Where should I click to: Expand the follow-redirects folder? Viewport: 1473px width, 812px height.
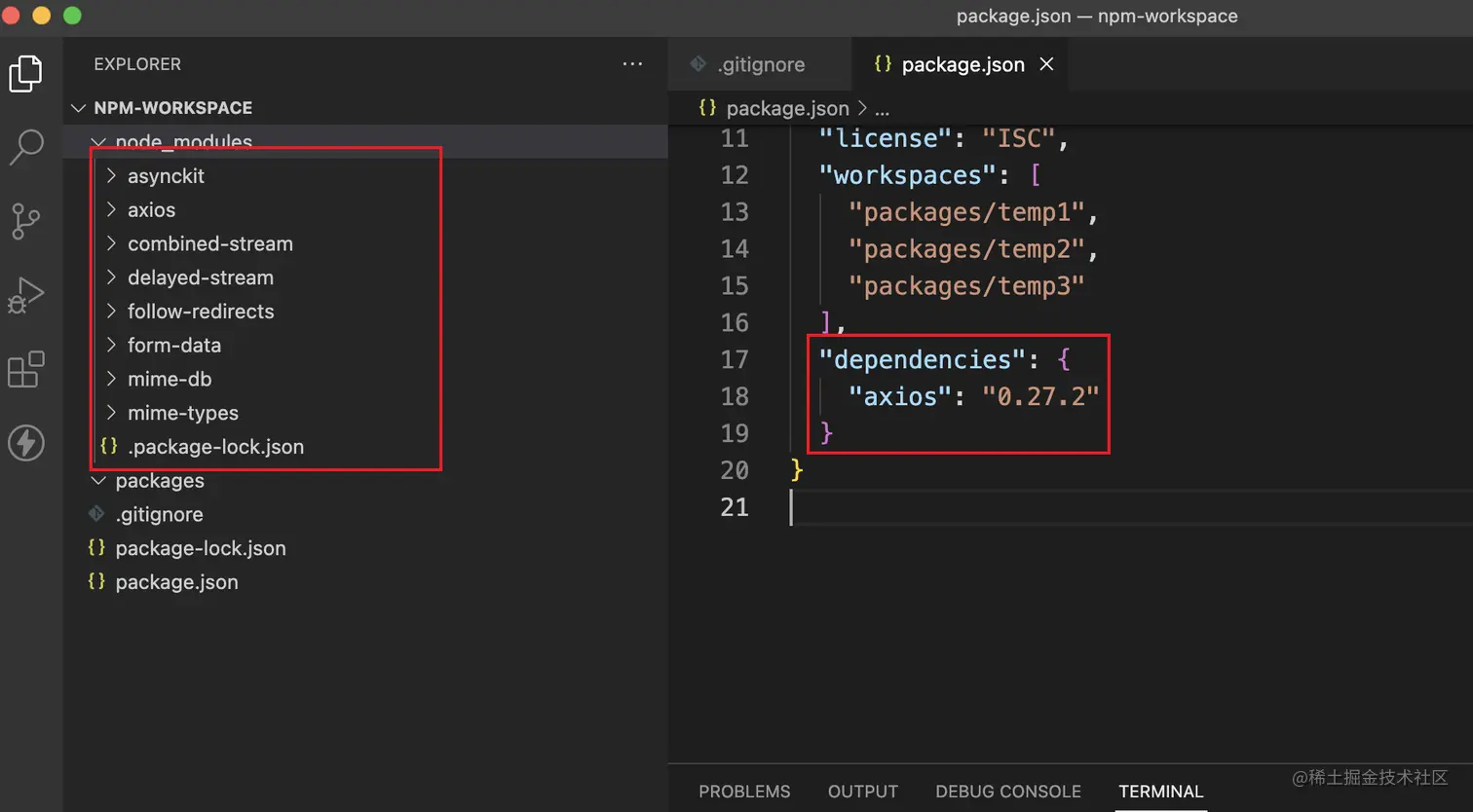(x=200, y=312)
